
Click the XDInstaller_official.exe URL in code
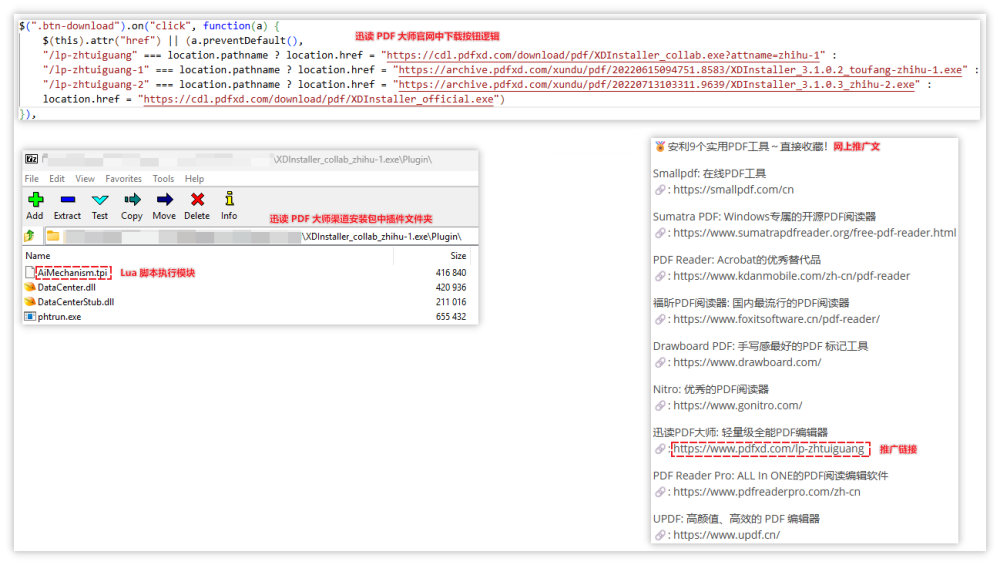click(318, 99)
